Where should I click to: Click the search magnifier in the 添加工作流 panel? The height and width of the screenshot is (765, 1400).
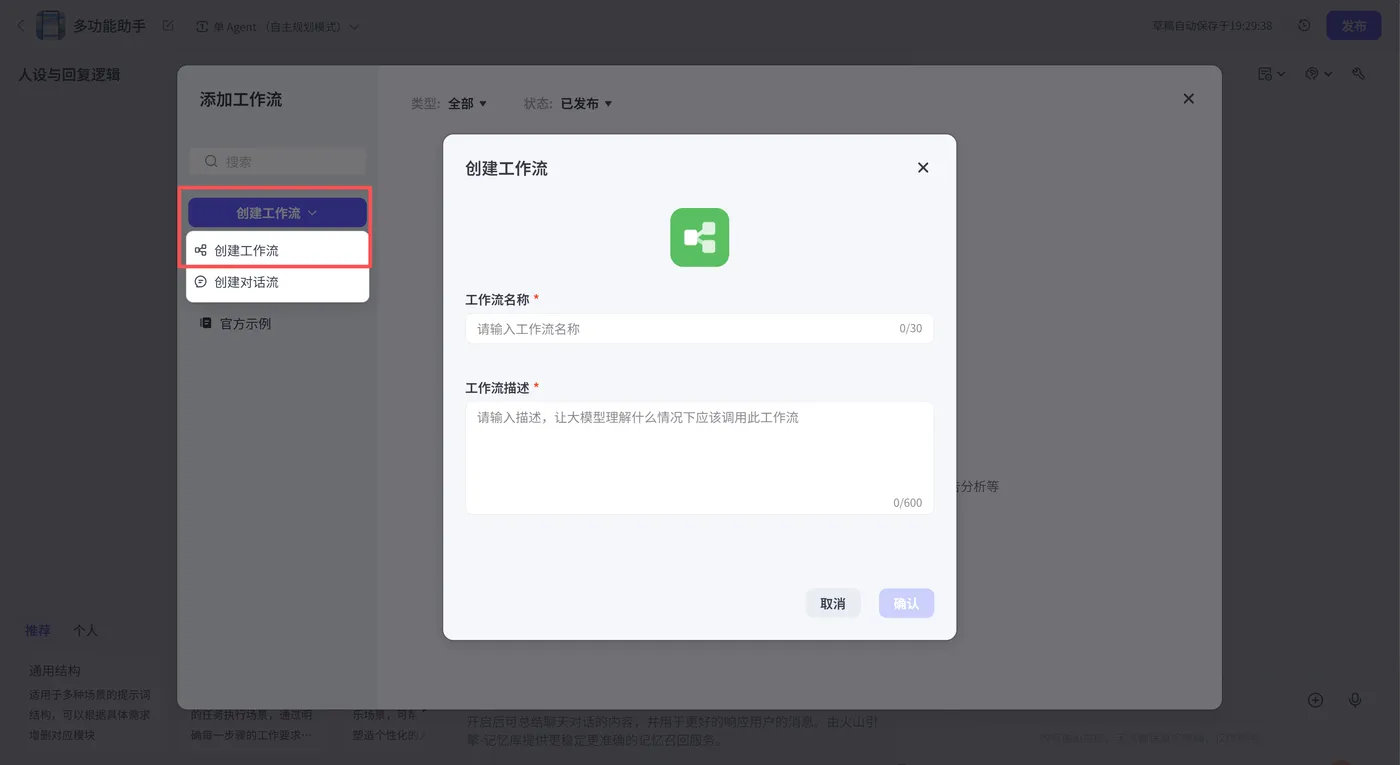point(211,160)
